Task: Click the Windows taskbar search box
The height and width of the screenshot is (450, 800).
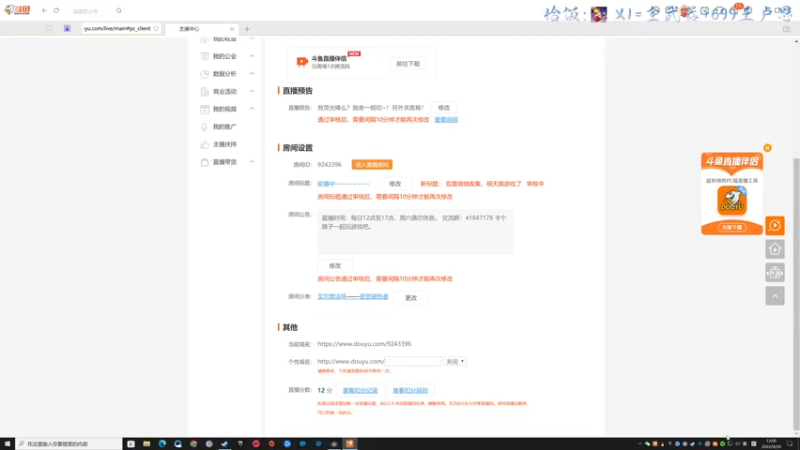Action: point(68,444)
